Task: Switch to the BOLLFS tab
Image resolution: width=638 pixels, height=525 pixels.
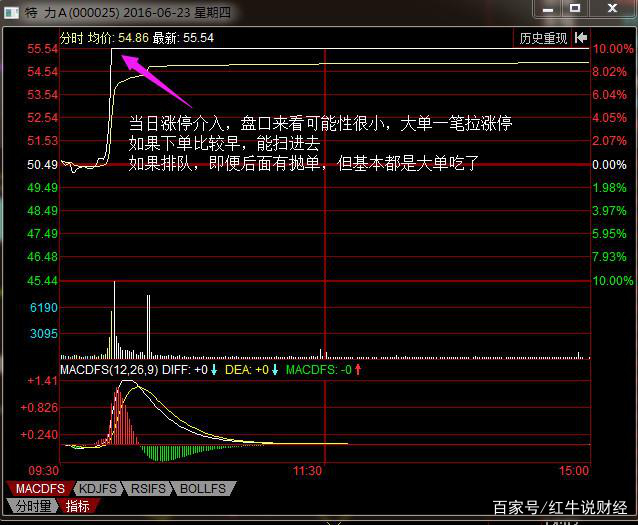Action: point(203,488)
